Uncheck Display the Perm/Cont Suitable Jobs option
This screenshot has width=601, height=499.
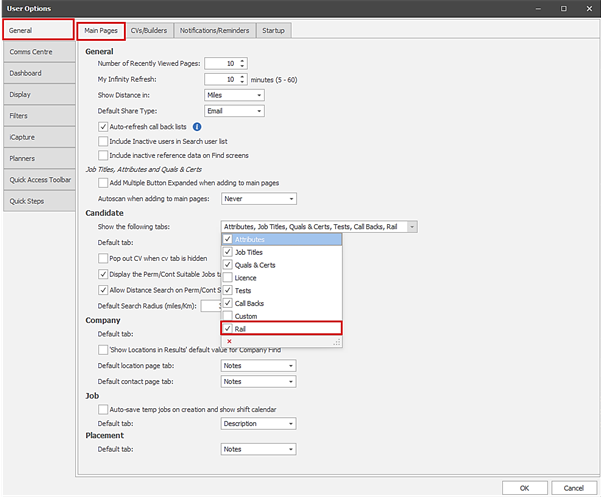pyautogui.click(x=103, y=274)
